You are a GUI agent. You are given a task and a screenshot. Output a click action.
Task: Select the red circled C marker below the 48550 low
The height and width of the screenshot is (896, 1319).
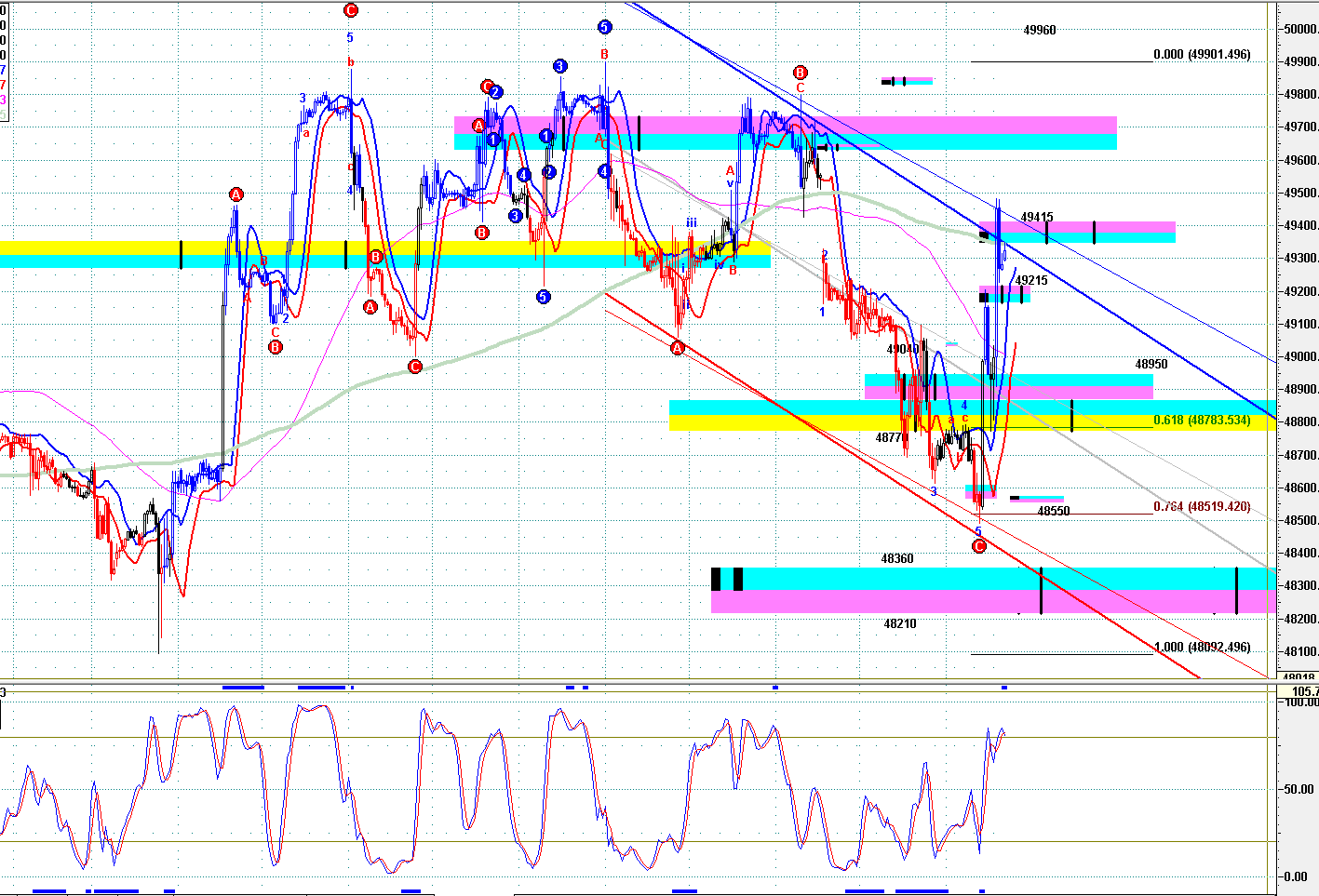[978, 546]
